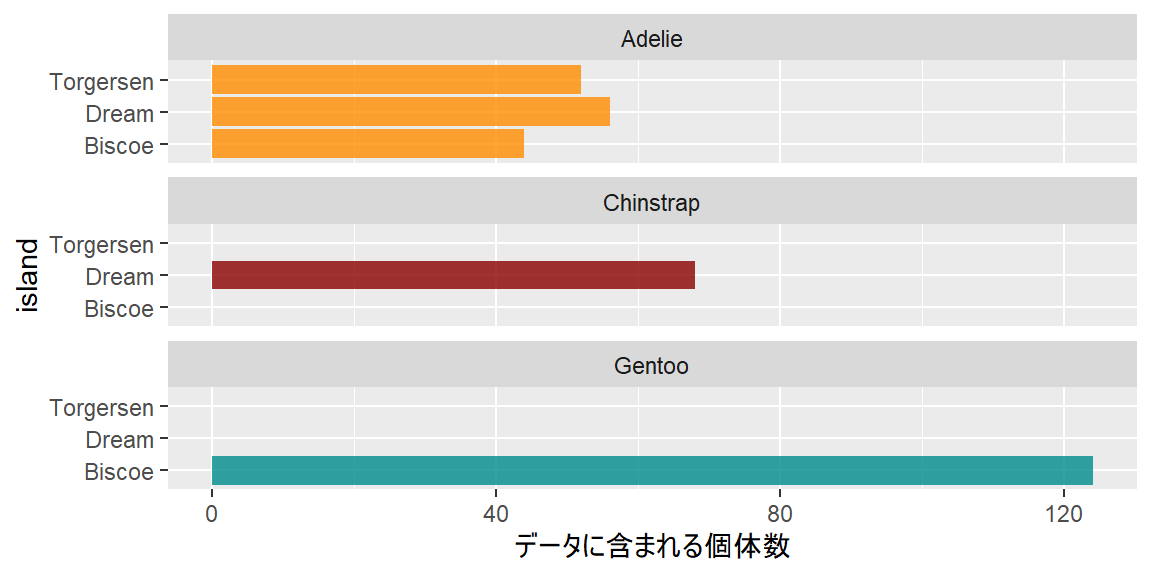Click the Dream label in Gentoo panel
This screenshot has height=576, width=1152.
tap(120, 440)
